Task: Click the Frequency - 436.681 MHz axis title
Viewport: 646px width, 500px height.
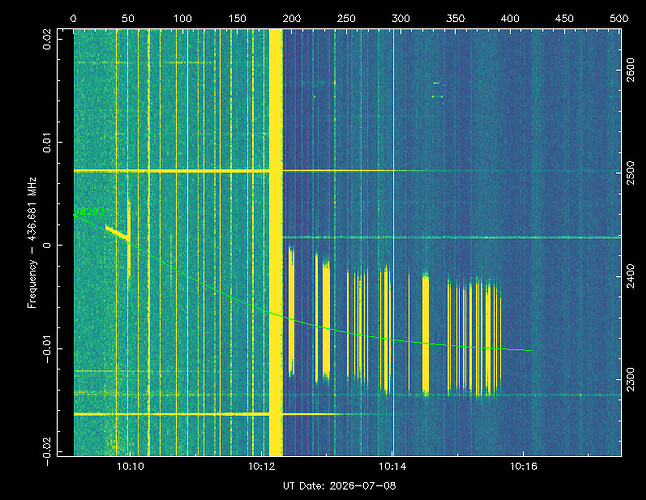Action: tap(32, 243)
